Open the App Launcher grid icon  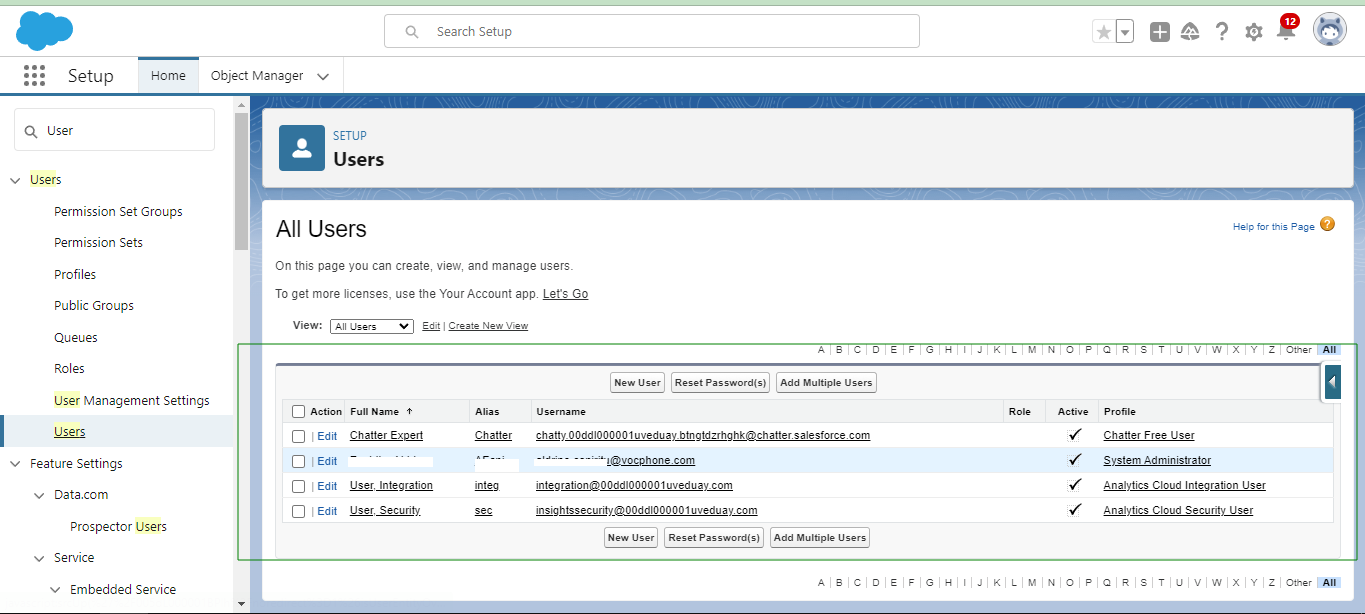point(35,76)
